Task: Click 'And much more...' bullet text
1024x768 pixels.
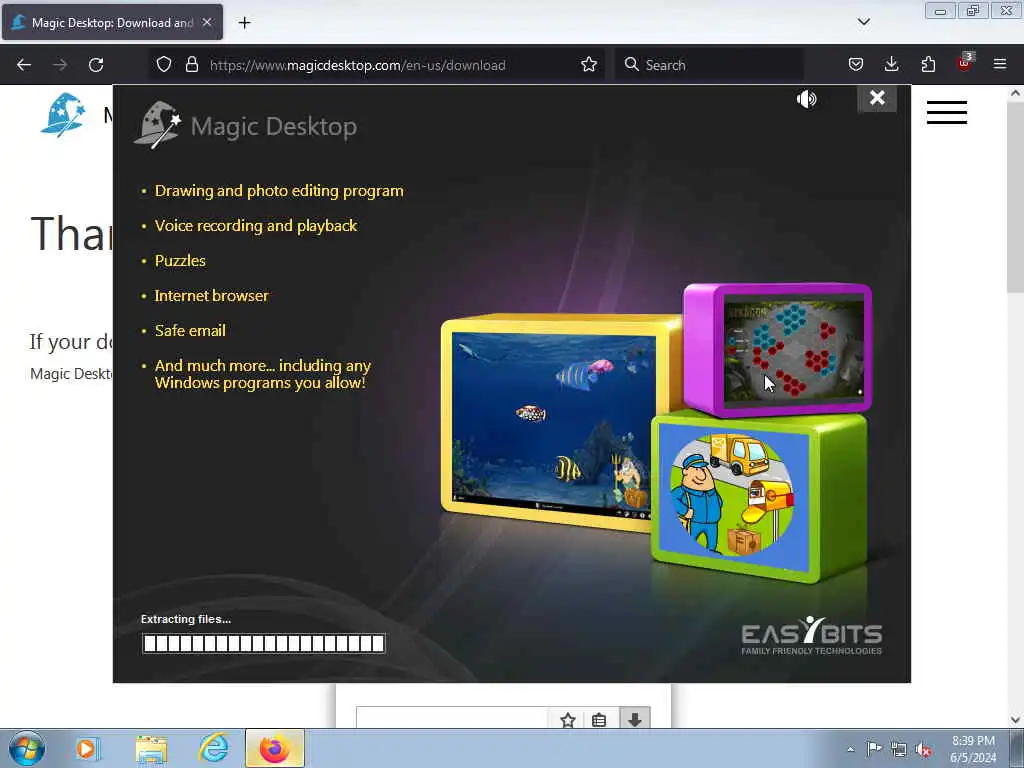Action: 263,374
